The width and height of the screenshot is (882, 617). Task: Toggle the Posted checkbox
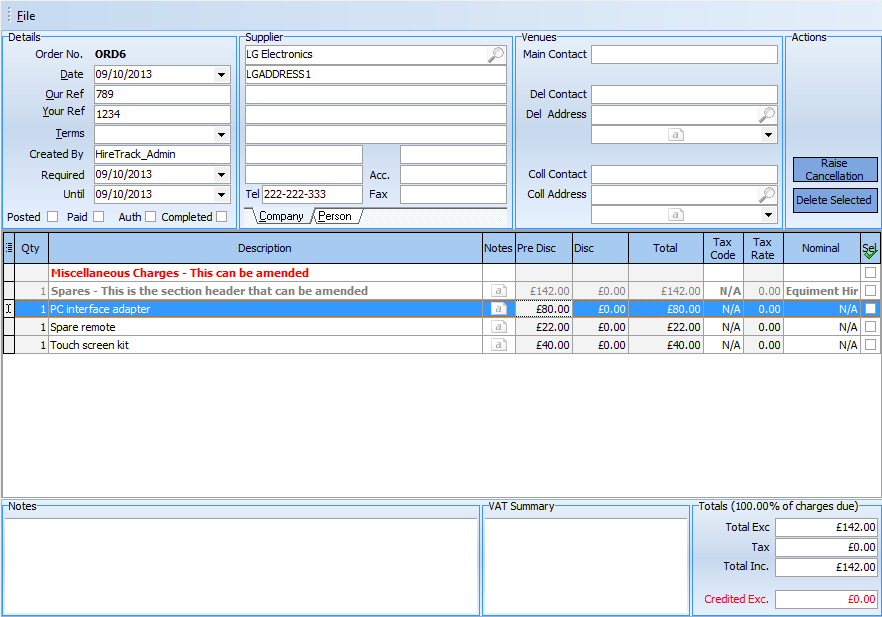coord(52,217)
